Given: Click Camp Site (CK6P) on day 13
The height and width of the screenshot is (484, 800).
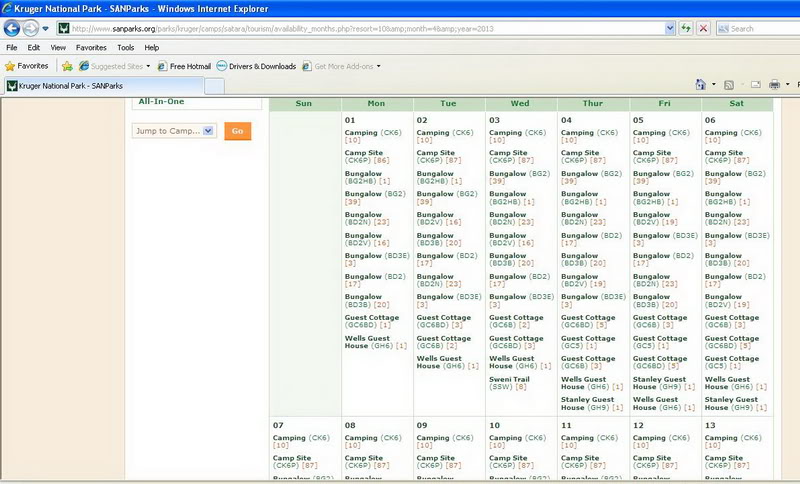Looking at the screenshot, I should 727,462.
